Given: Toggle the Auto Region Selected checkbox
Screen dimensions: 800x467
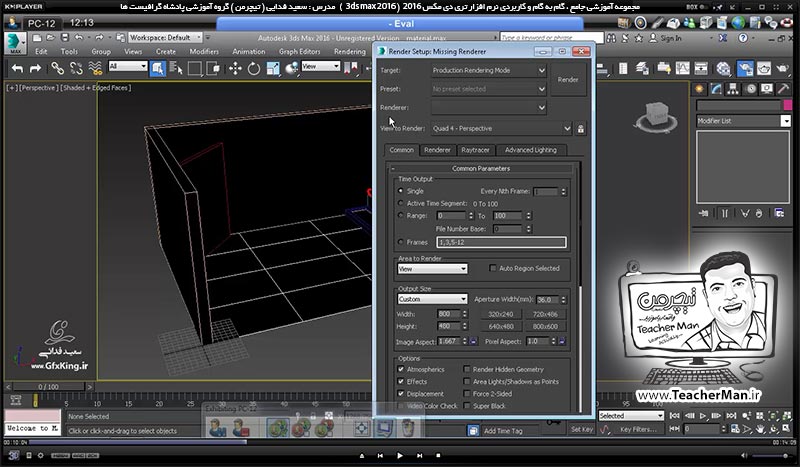Looking at the screenshot, I should tap(492, 268).
